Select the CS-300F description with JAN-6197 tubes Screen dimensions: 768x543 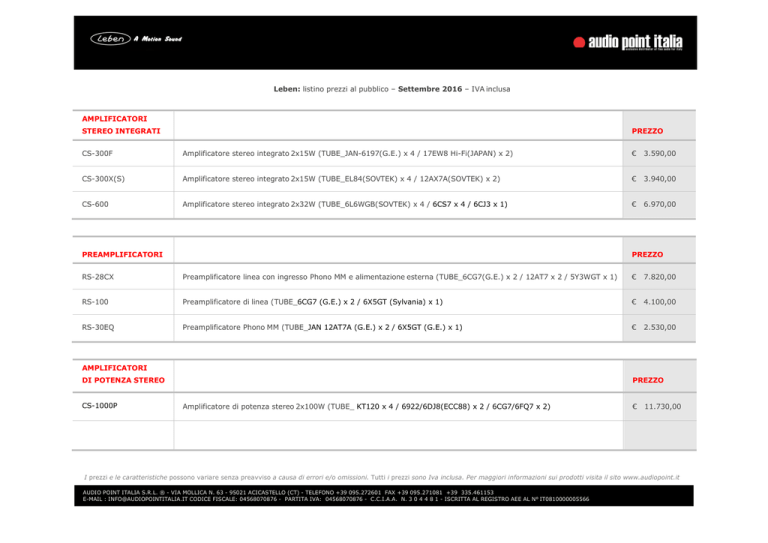[x=347, y=153]
